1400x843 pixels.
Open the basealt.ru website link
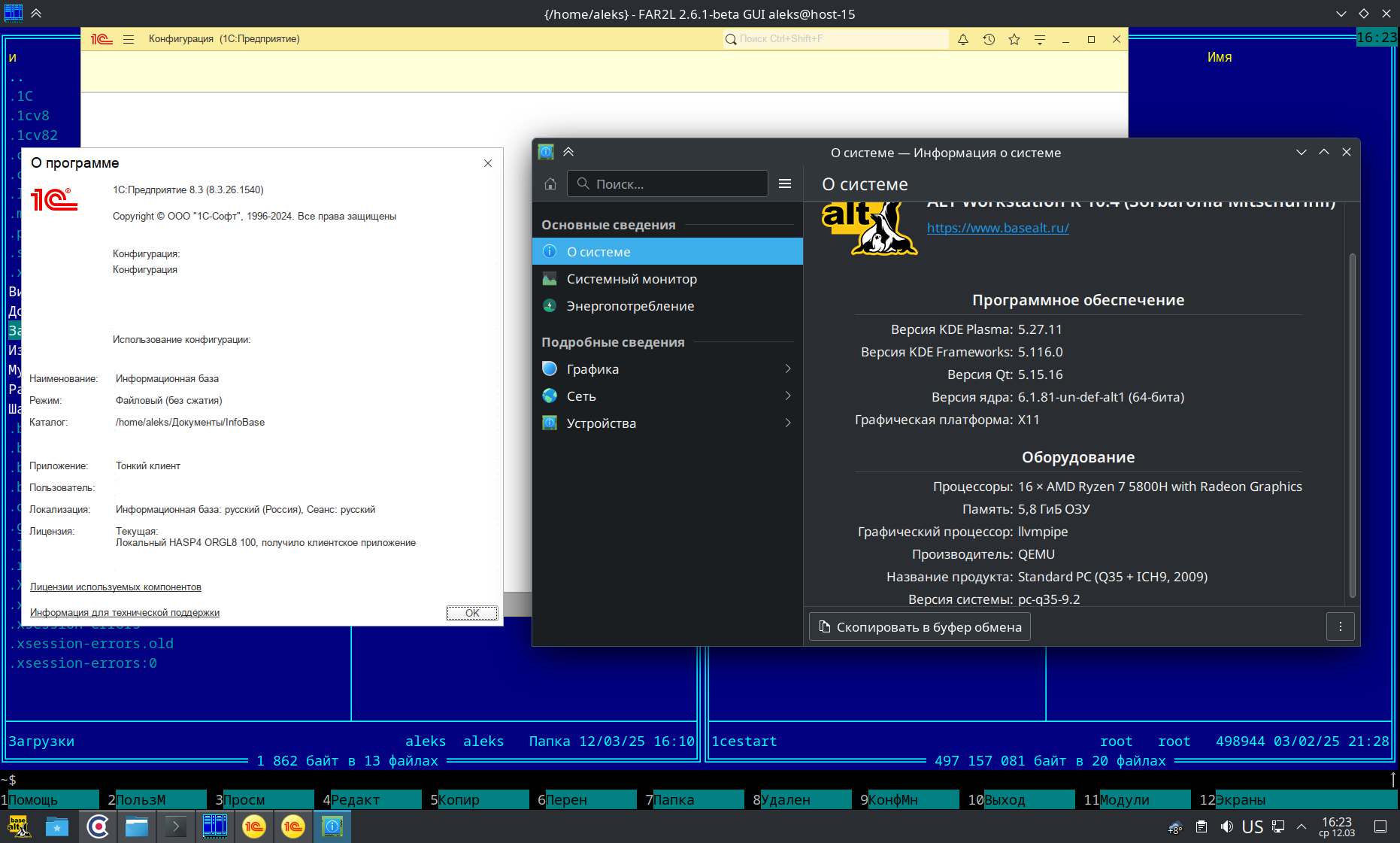pos(998,228)
